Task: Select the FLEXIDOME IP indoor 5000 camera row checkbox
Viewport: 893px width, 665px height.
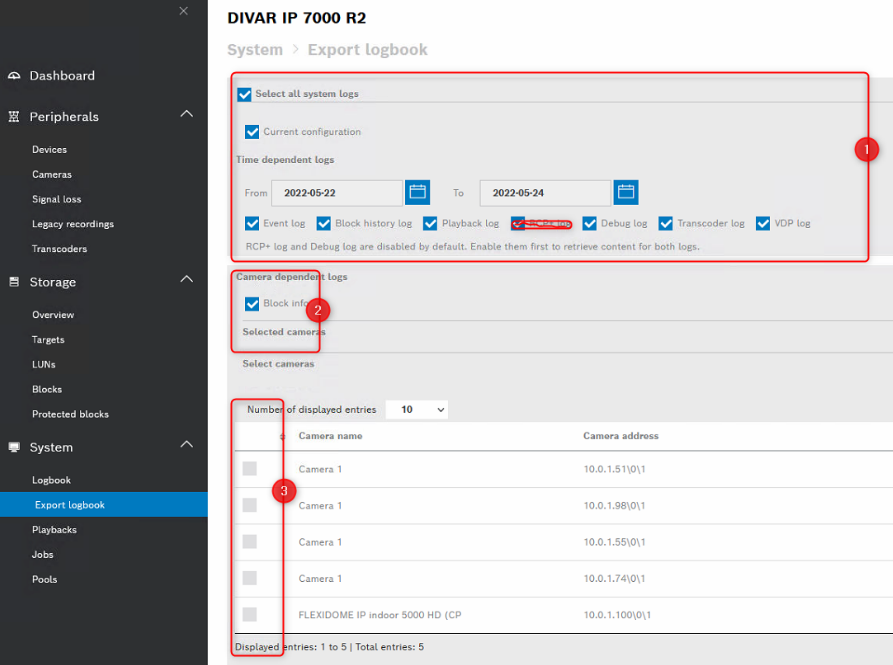Action: pos(250,614)
